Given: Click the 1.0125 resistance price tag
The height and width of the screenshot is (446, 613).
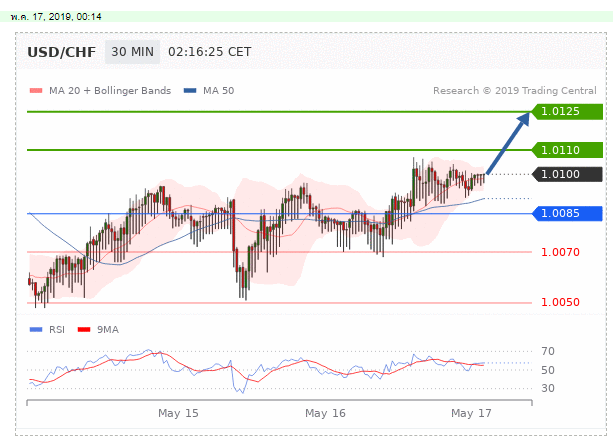Looking at the screenshot, I should point(567,111).
